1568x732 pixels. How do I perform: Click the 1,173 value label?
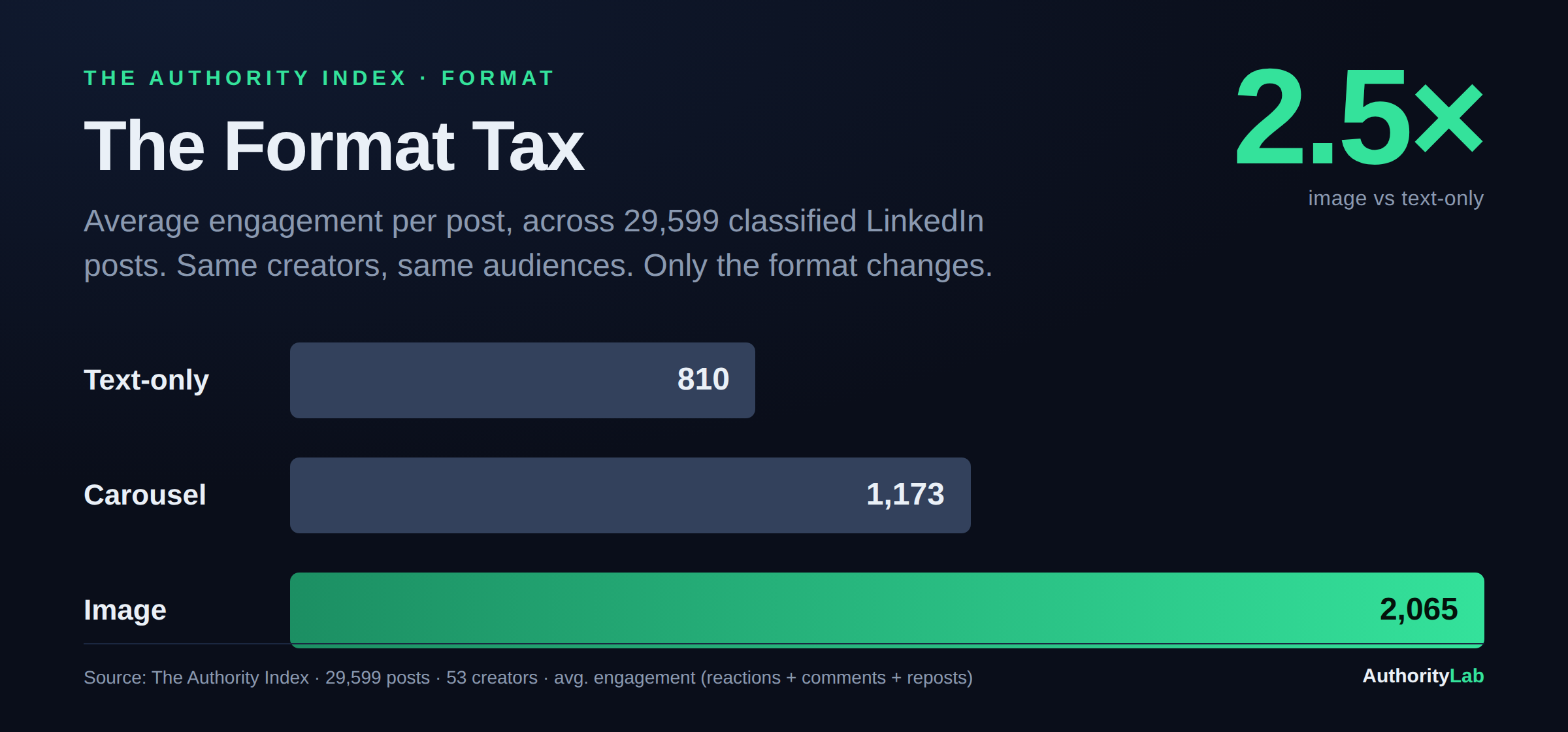point(906,495)
